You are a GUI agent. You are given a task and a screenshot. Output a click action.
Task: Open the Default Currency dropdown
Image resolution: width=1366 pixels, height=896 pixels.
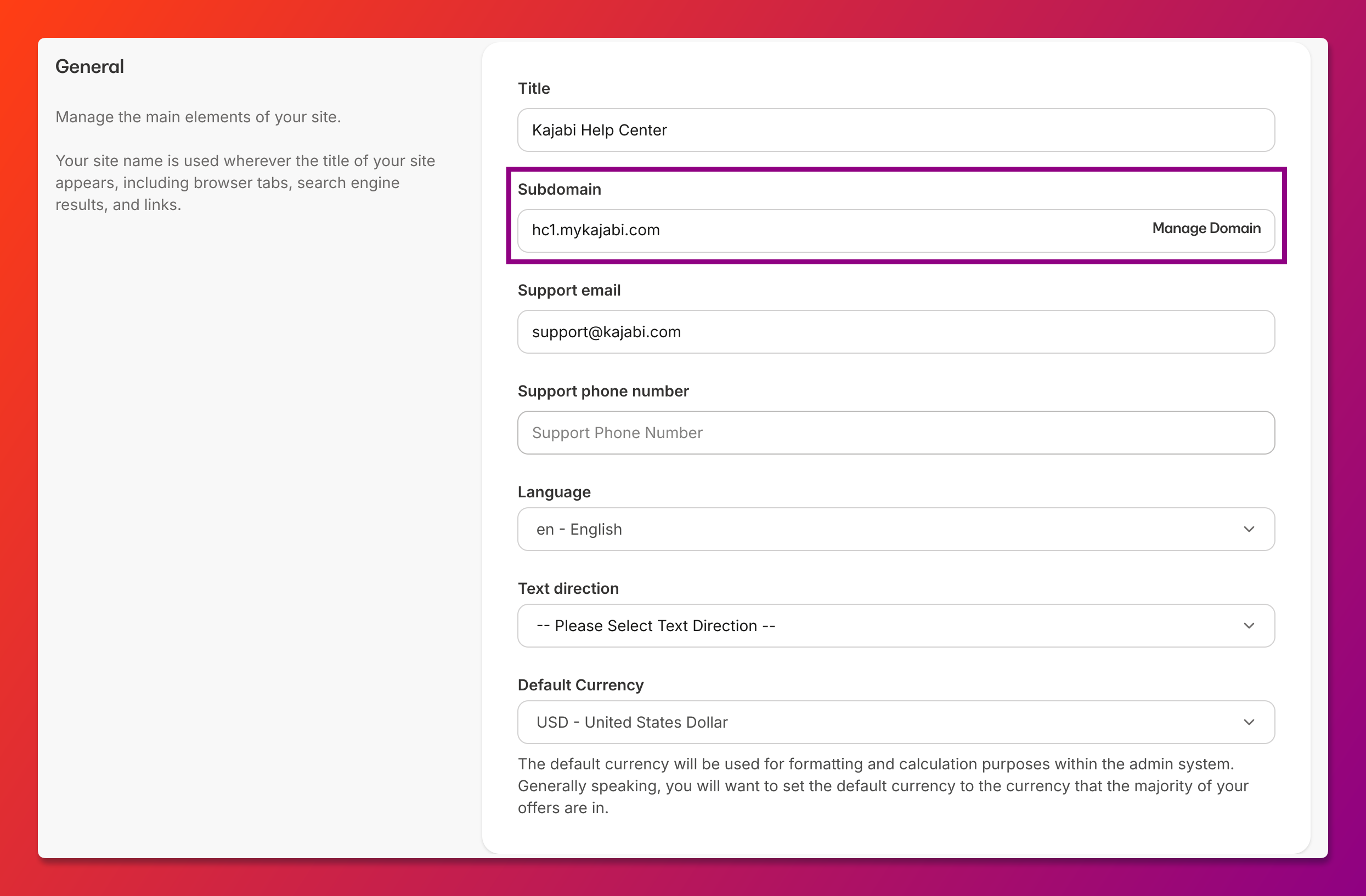click(x=896, y=722)
